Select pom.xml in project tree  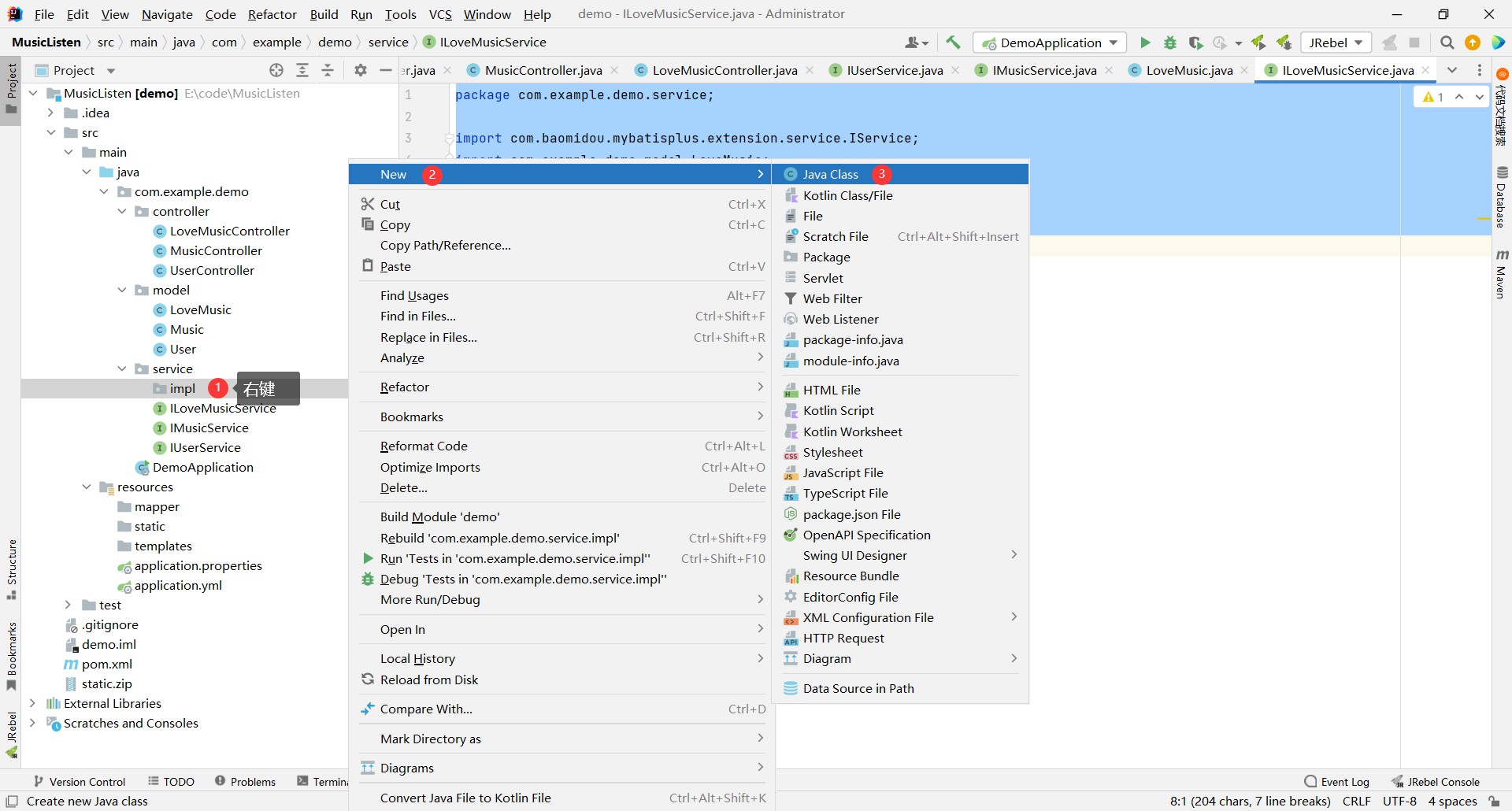click(x=106, y=664)
